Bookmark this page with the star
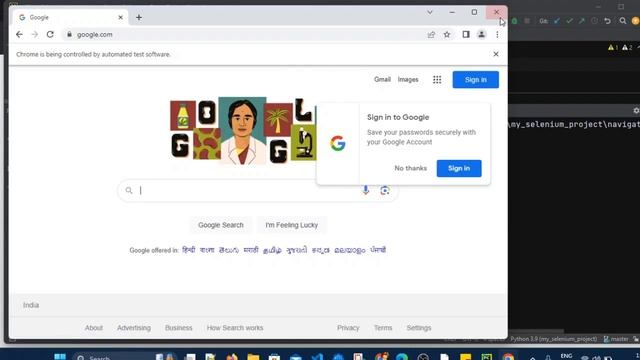 [447, 35]
